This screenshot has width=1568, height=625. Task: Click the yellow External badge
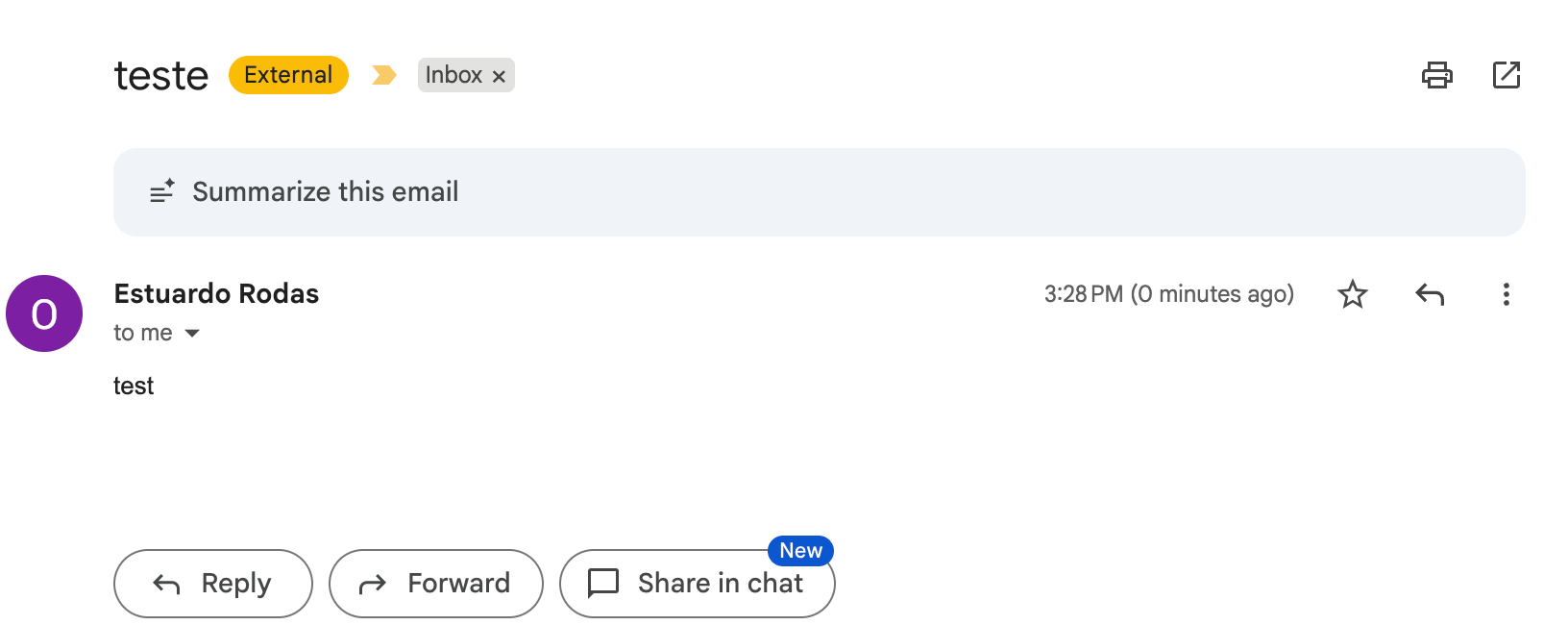(x=288, y=75)
